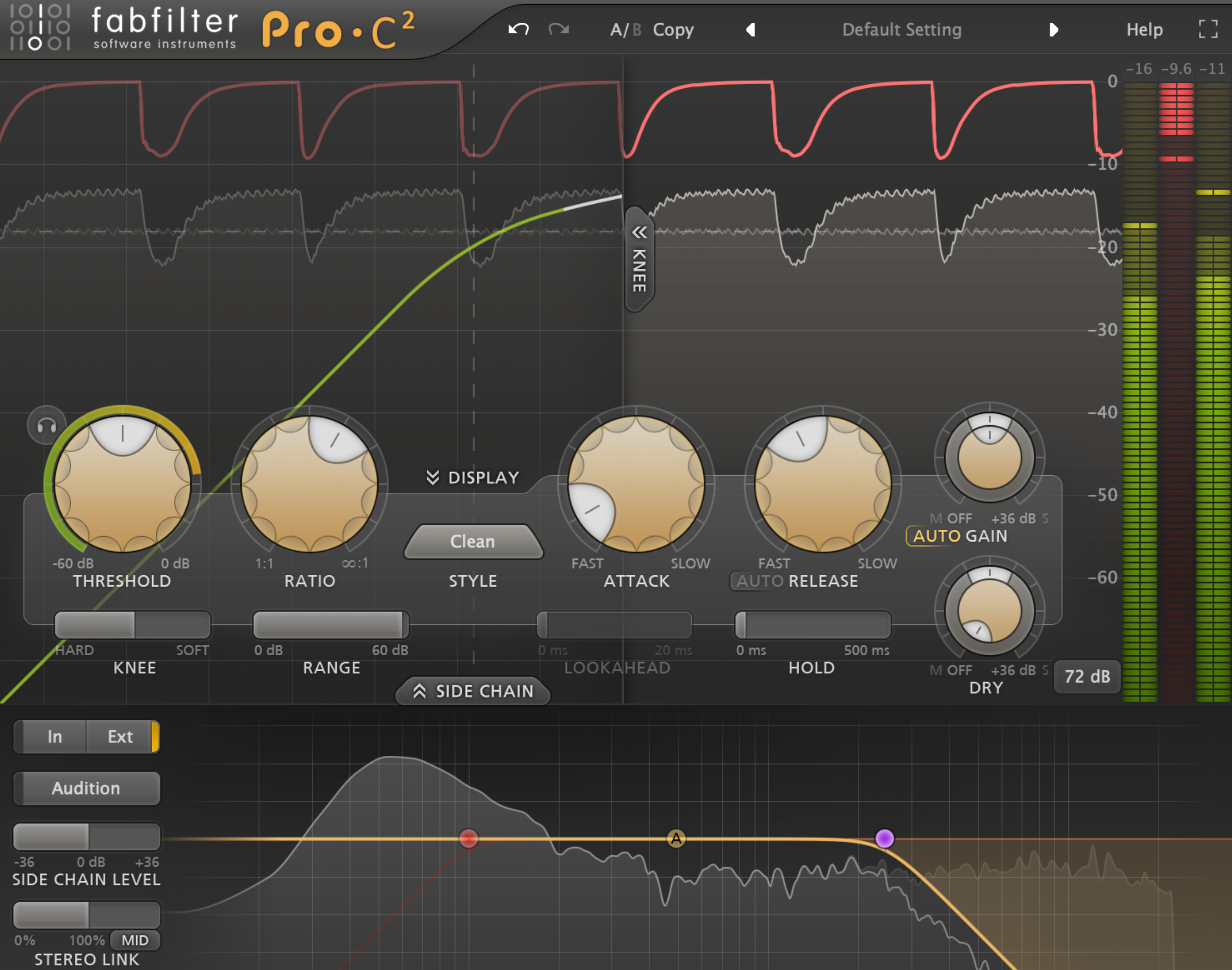Toggle the MID stereo link mode

(135, 941)
